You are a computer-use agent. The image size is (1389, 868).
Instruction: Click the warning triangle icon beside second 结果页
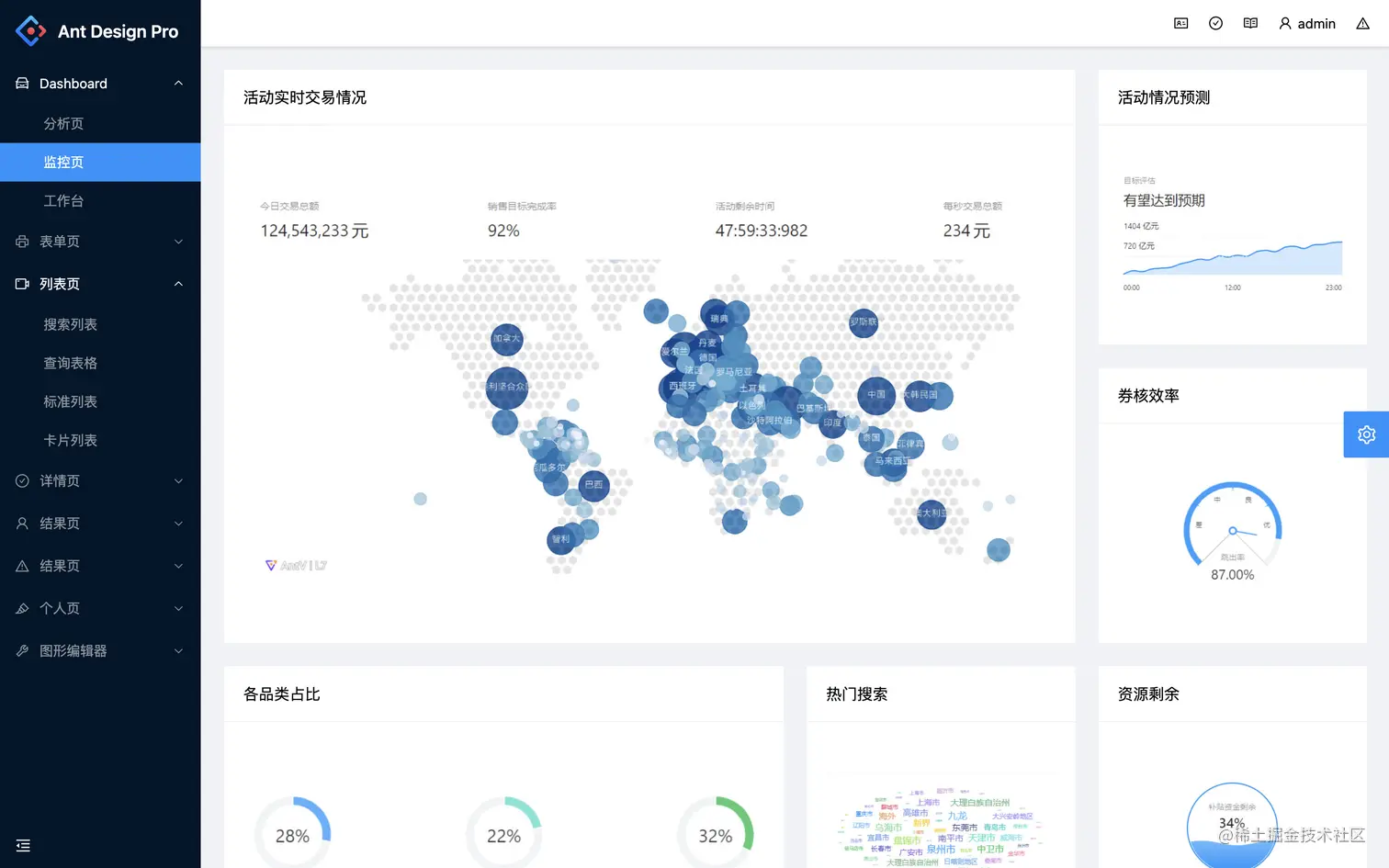(x=22, y=566)
